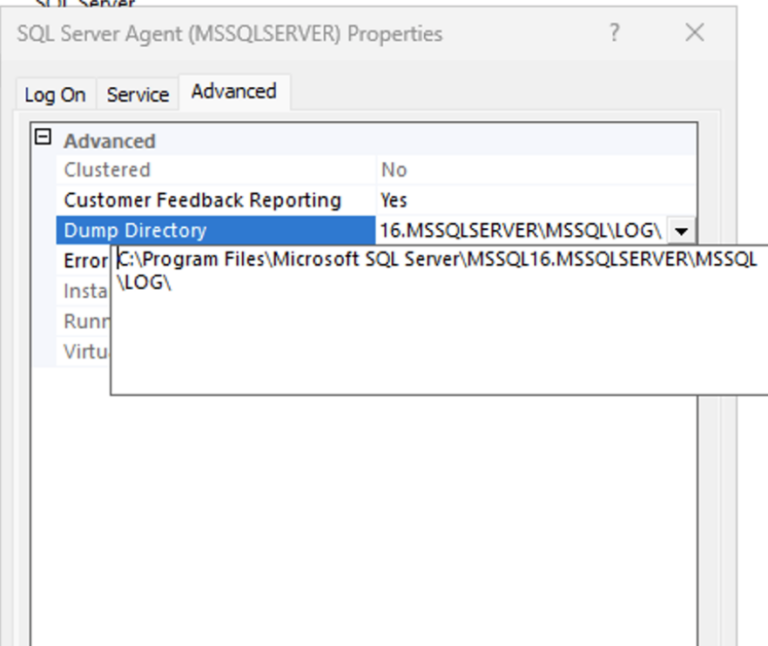Open the Service tab

coord(138,94)
